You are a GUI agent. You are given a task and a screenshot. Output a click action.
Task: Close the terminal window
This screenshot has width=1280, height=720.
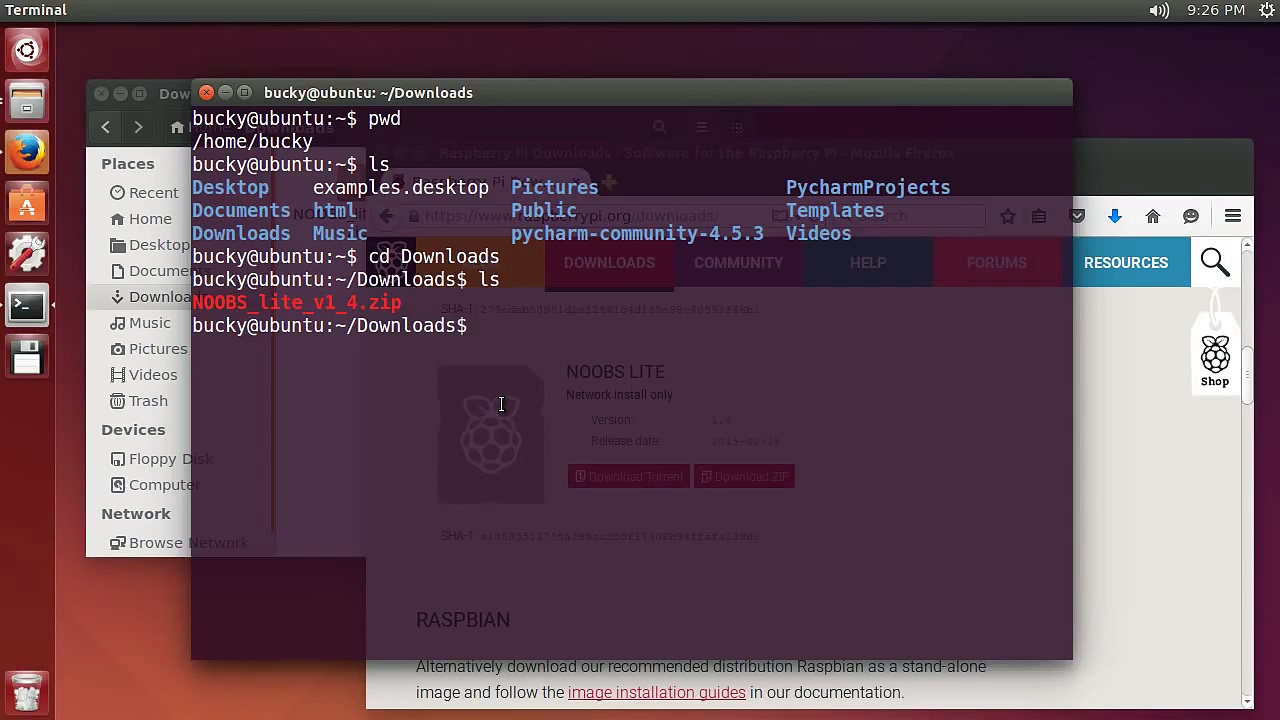click(x=206, y=93)
